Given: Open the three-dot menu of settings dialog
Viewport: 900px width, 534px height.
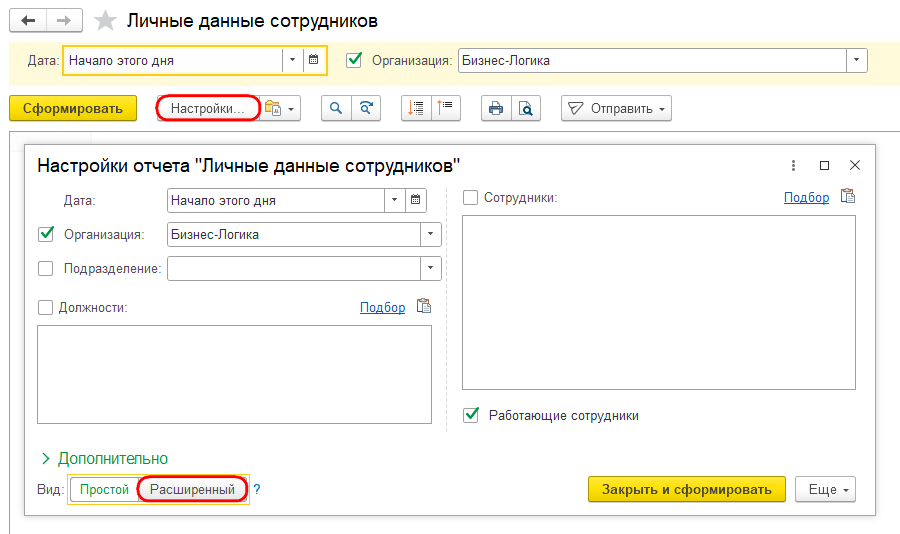Looking at the screenshot, I should tap(793, 165).
